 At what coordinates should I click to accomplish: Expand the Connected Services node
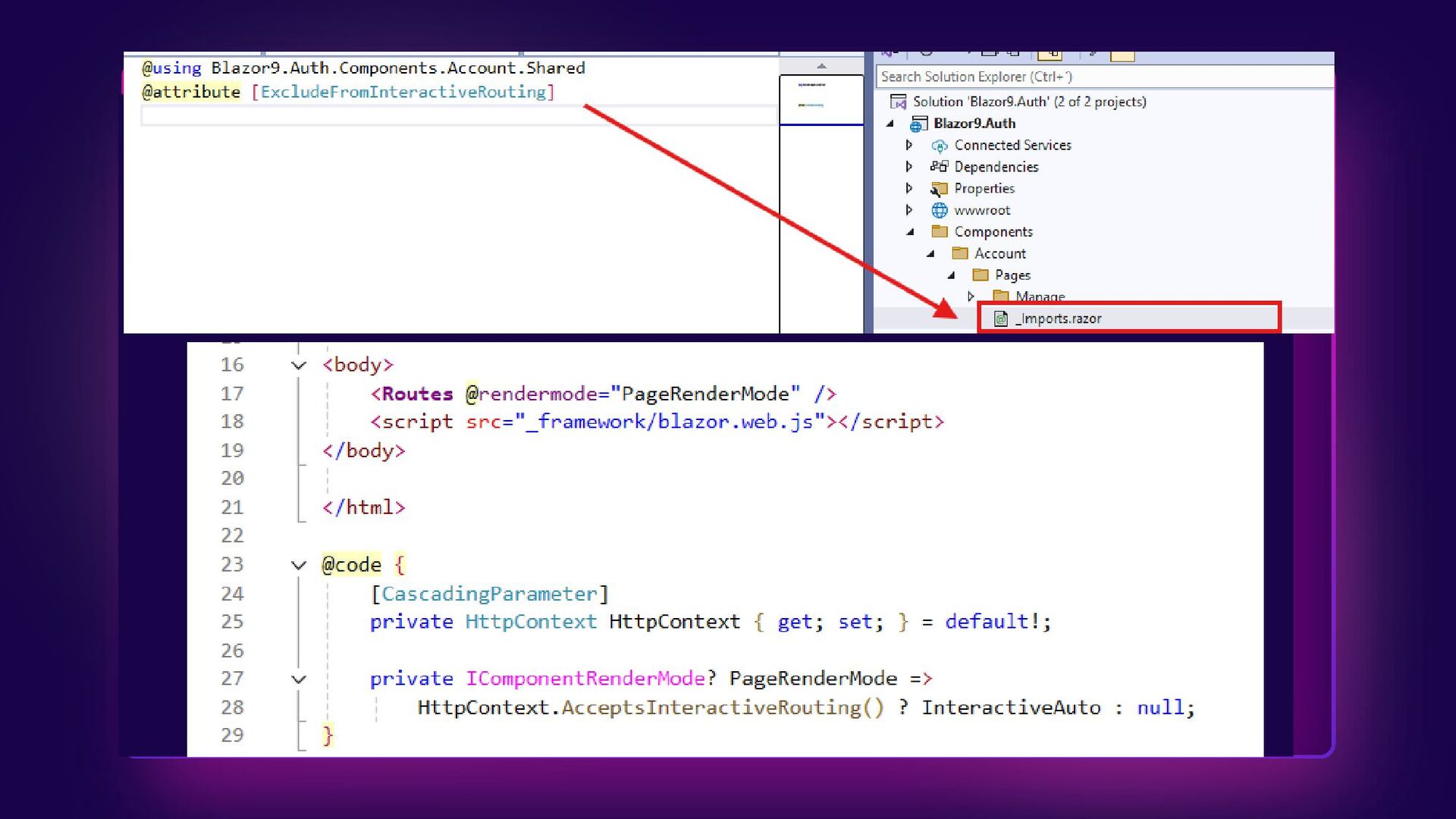pyautogui.click(x=908, y=145)
